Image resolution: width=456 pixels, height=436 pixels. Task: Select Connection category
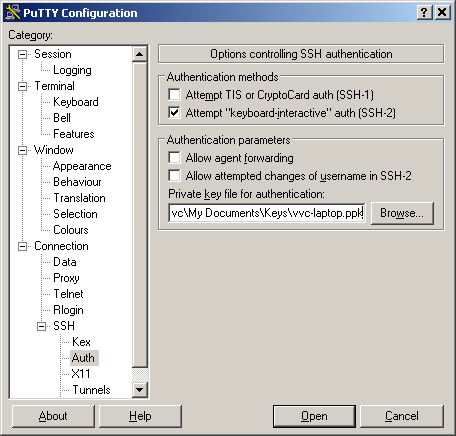click(61, 246)
